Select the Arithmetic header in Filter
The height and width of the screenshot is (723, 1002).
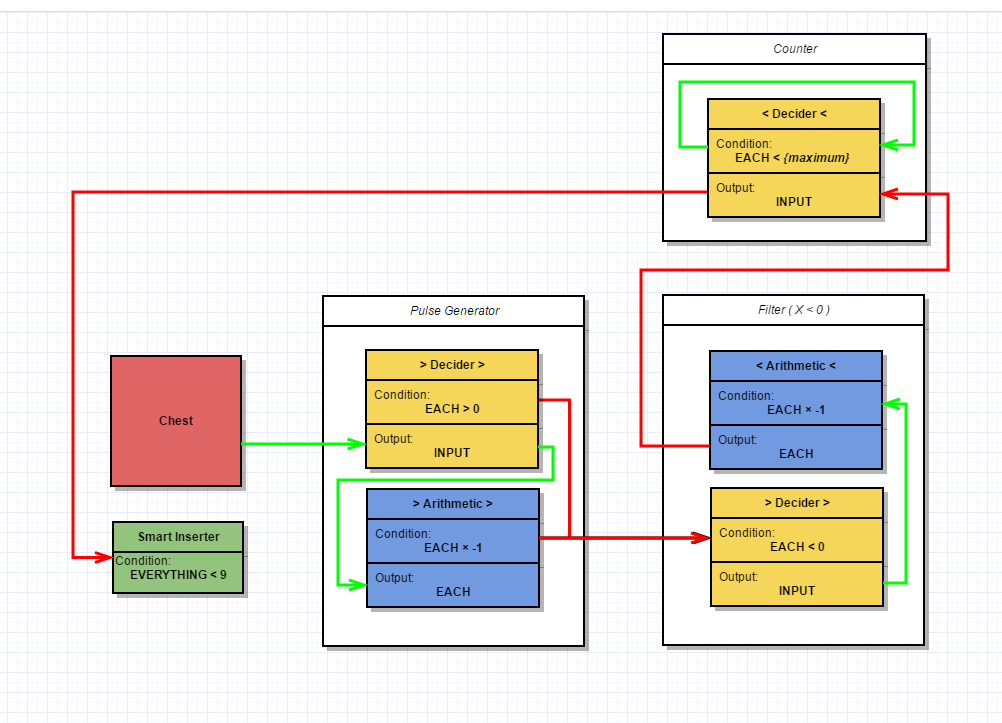coord(796,366)
